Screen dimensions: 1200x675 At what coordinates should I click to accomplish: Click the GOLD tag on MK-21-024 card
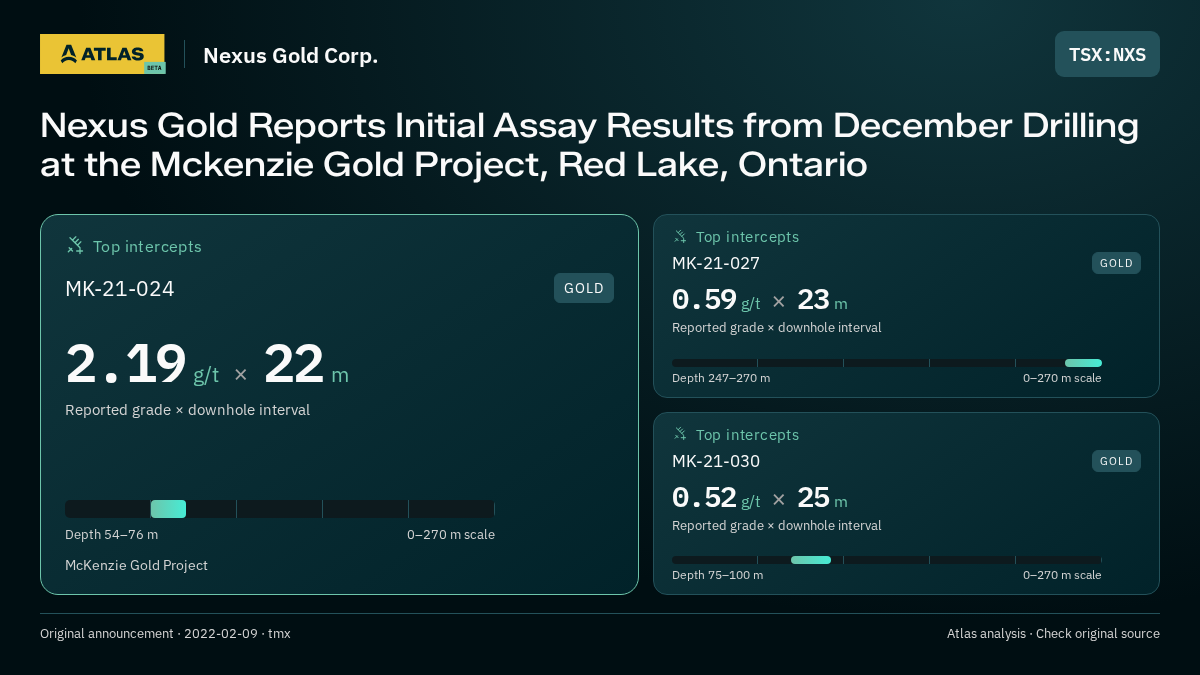coord(584,288)
